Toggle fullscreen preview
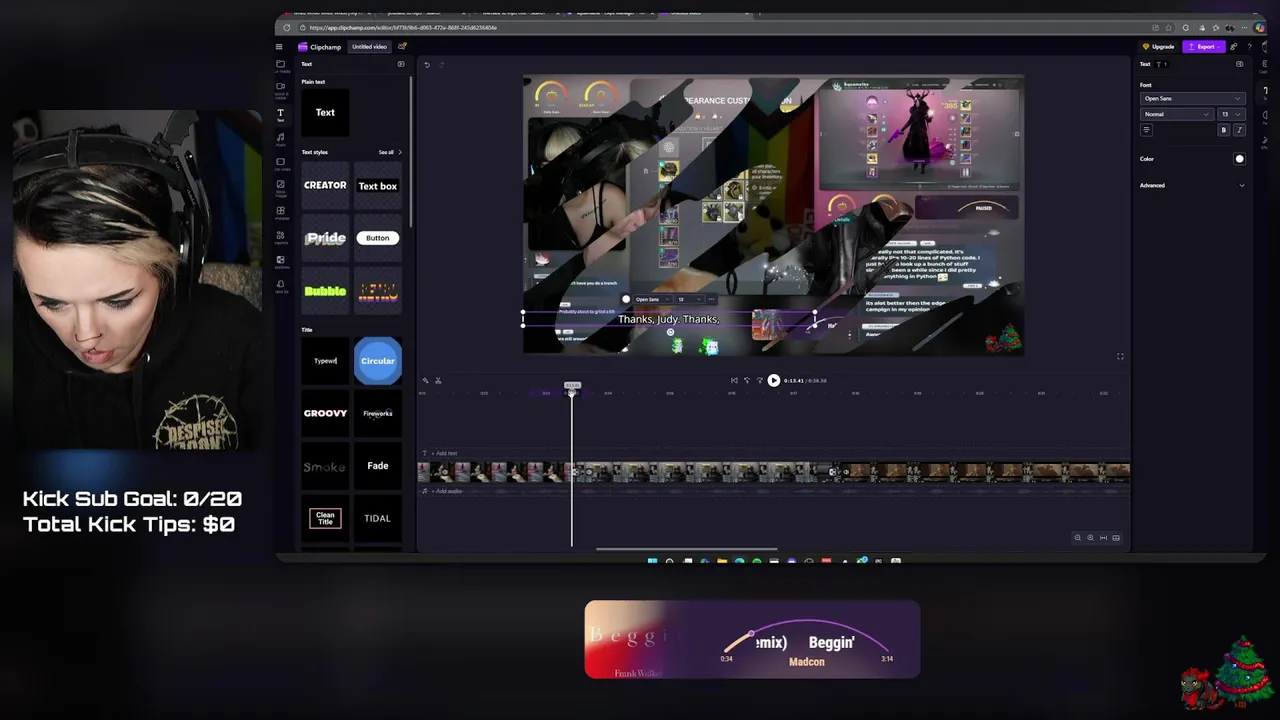 [x=1120, y=356]
